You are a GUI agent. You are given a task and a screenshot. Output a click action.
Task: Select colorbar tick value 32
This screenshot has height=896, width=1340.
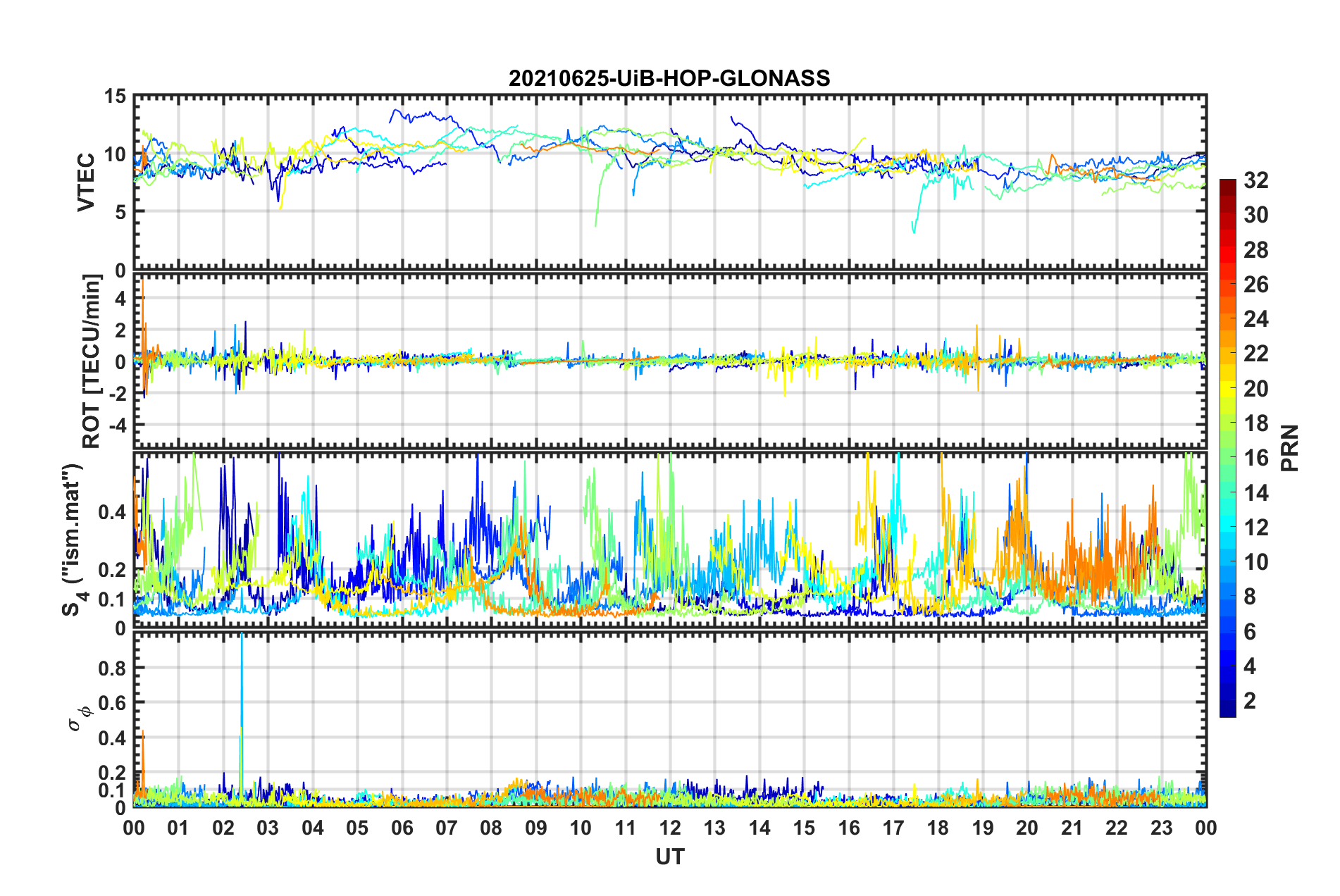point(1256,180)
